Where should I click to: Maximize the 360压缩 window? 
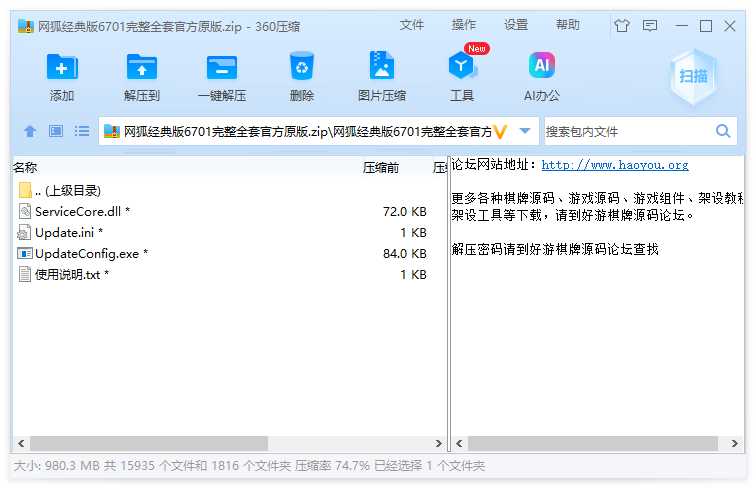706,26
